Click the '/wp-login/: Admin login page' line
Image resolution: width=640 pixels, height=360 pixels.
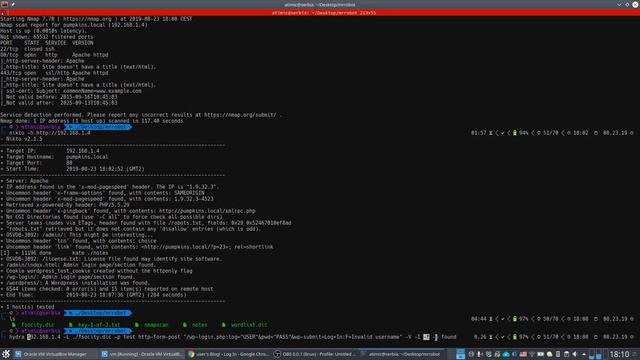(x=67, y=277)
